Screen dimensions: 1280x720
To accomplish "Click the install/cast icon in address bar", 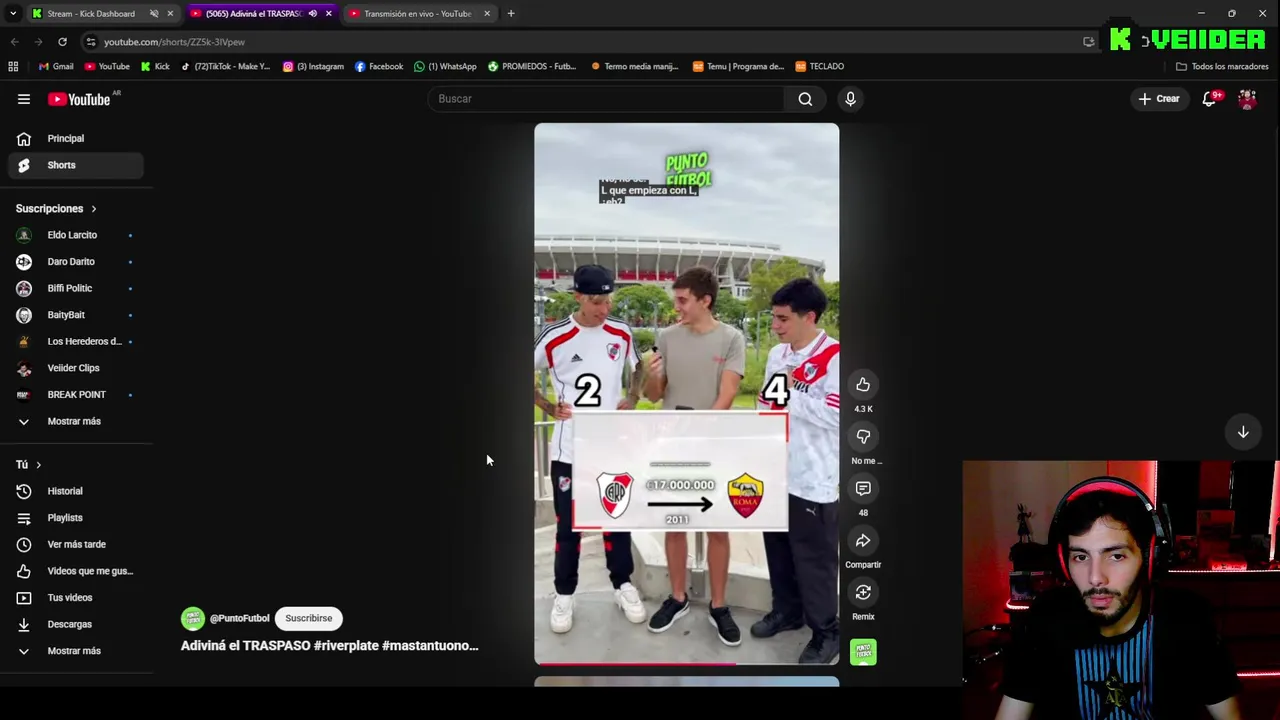I will [1089, 42].
